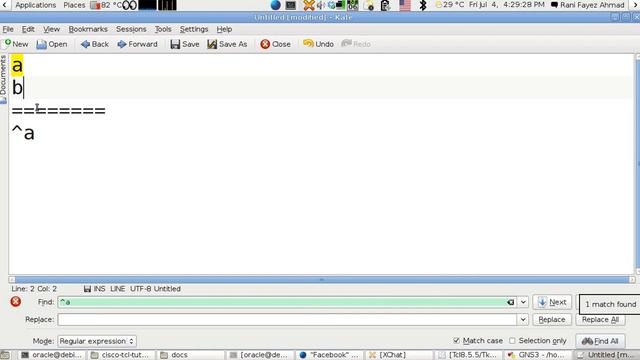
Task: Open the Sessions menu
Action: [x=131, y=29]
